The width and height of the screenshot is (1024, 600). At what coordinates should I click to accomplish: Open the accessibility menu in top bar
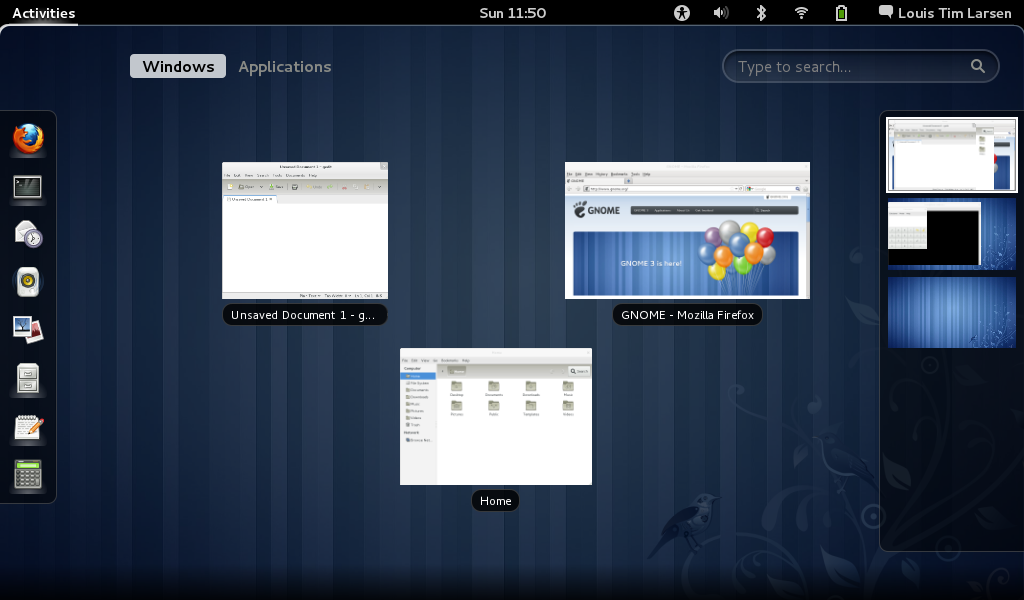click(682, 13)
